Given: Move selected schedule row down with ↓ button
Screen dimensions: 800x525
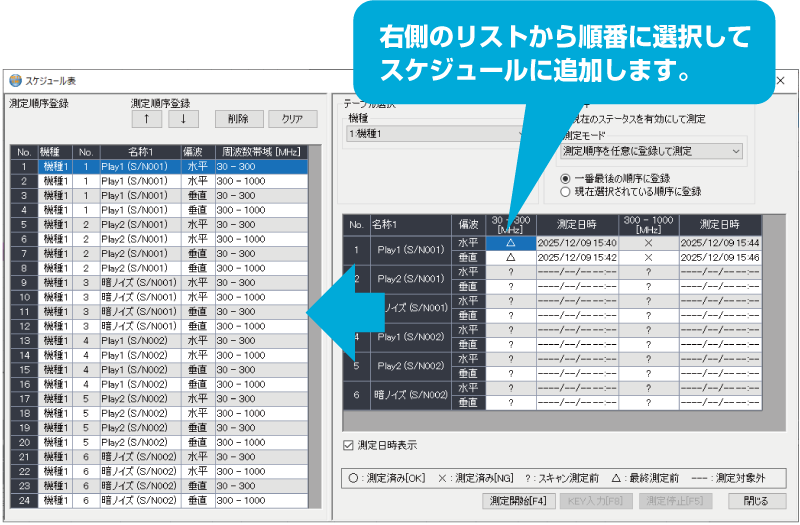Looking at the screenshot, I should [184, 119].
